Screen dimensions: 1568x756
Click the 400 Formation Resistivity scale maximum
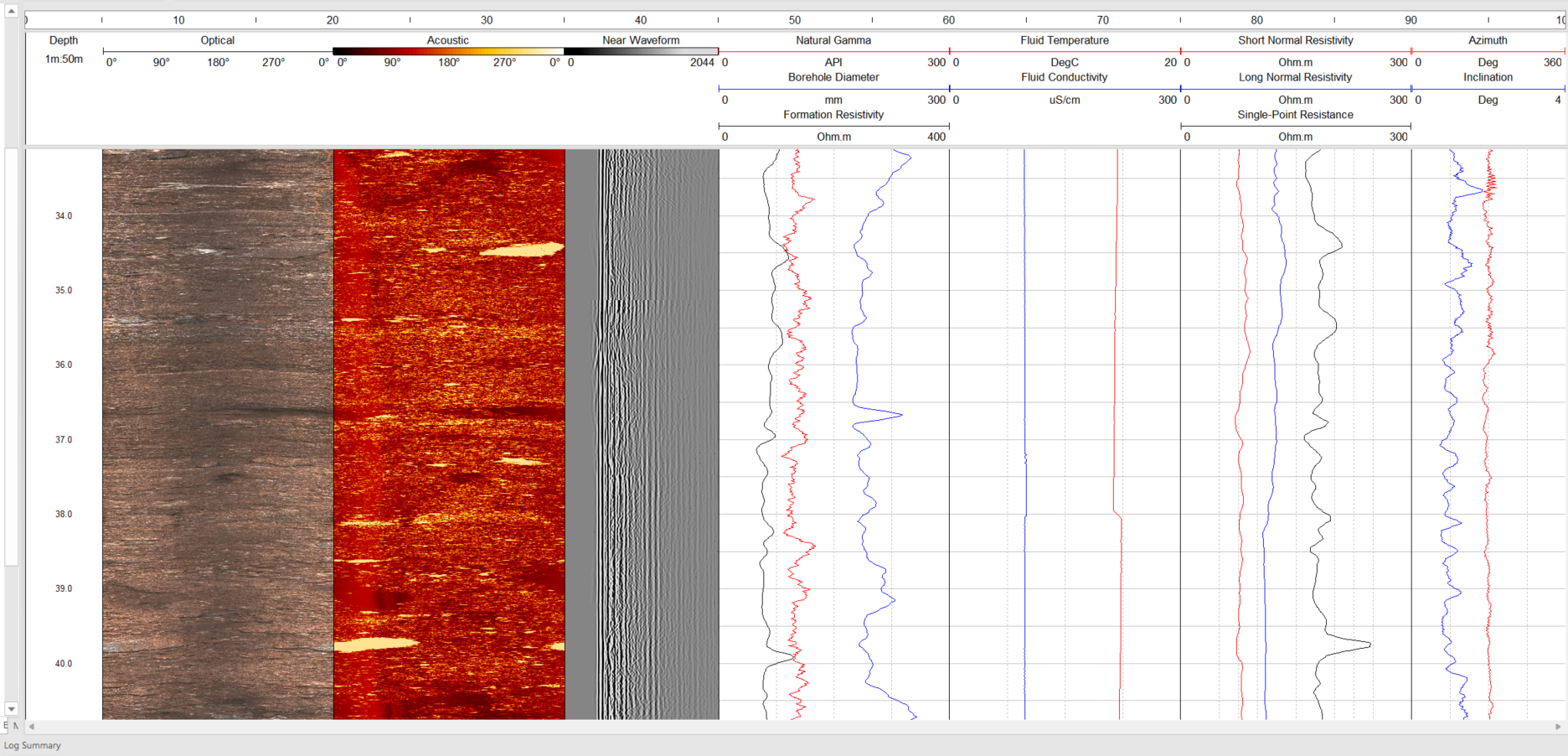tap(936, 137)
